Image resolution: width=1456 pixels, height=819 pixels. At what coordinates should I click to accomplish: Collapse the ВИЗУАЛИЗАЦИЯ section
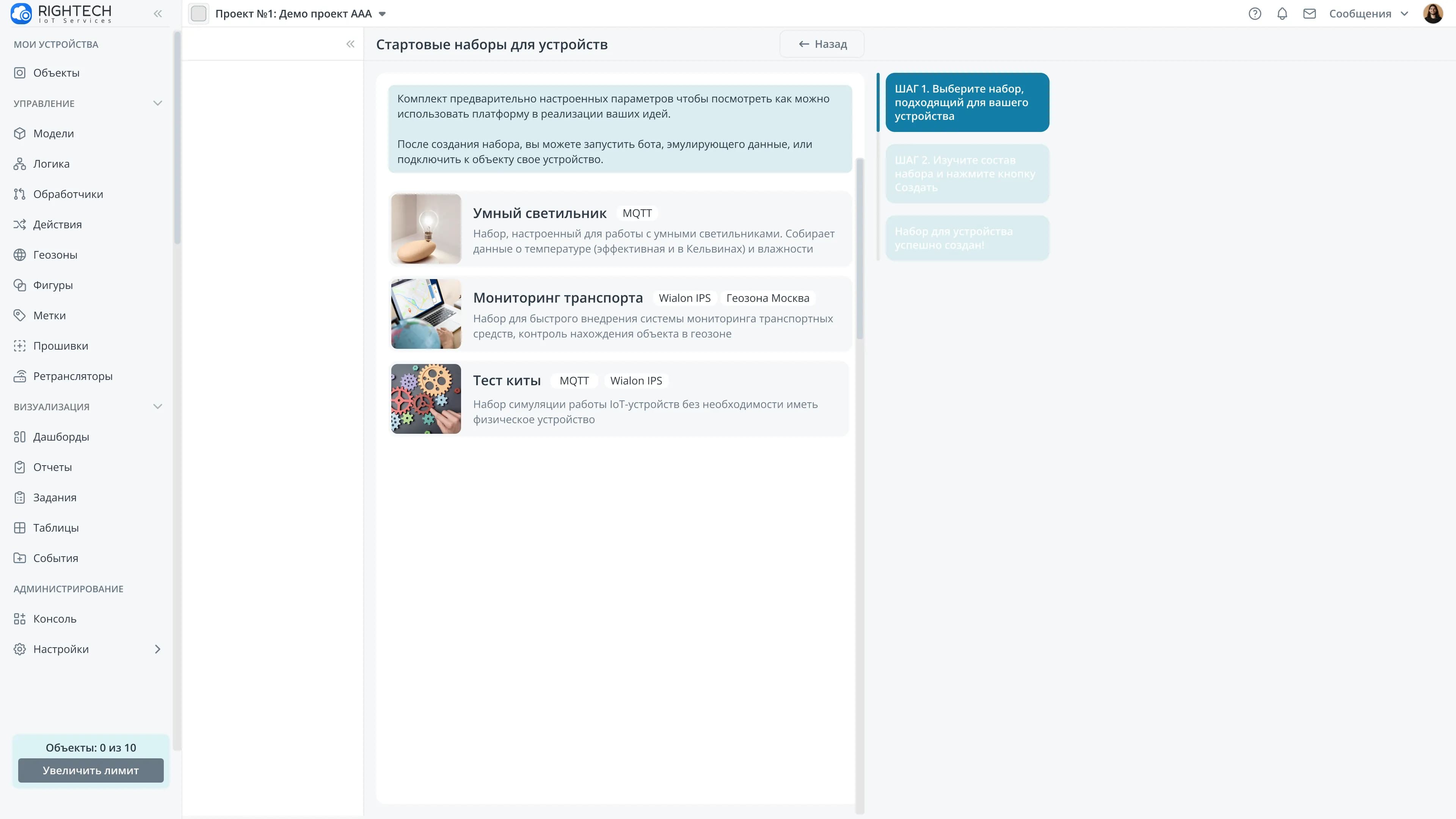(x=158, y=406)
